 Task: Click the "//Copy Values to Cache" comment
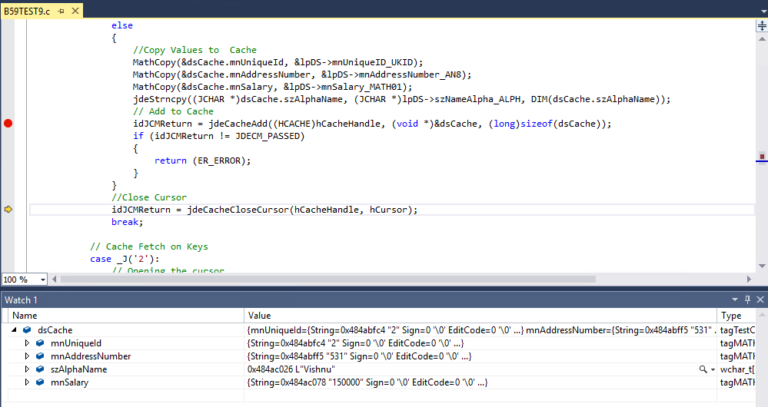194,50
